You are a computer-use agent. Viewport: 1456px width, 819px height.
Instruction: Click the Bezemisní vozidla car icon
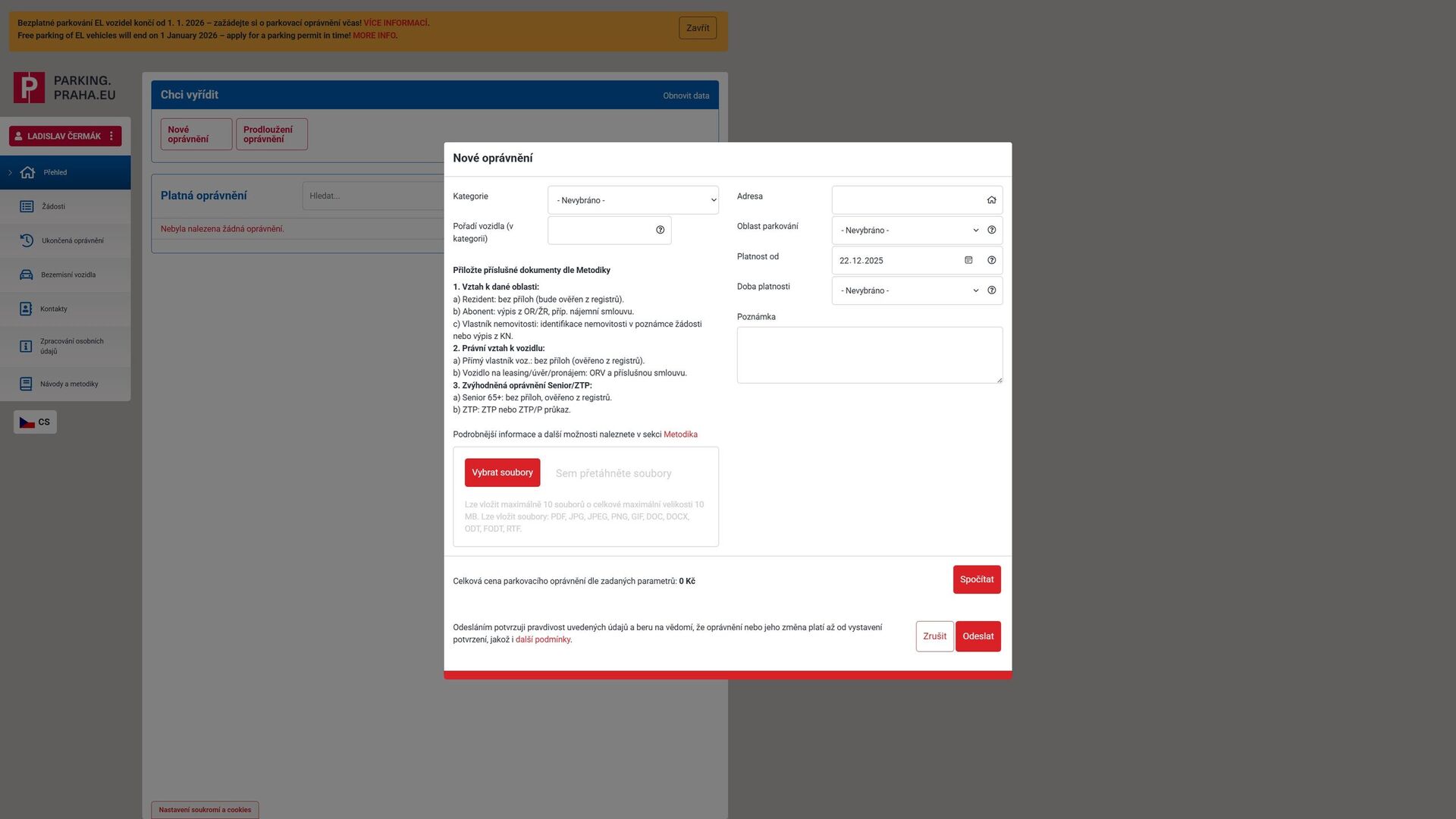(28, 275)
